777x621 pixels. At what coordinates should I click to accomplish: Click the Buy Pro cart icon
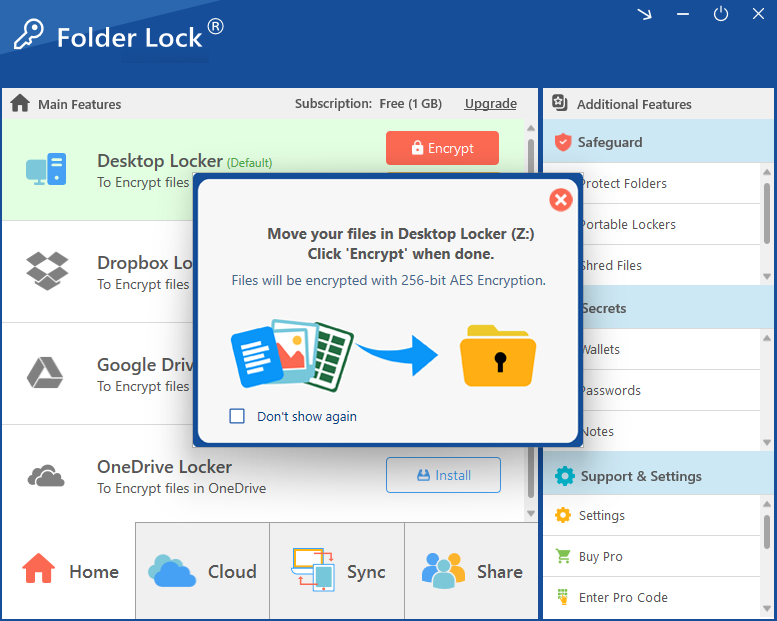(x=563, y=556)
